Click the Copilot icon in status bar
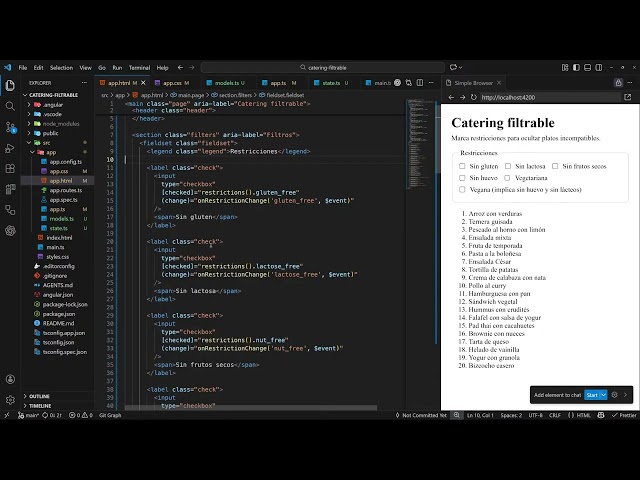Viewport: 640px width, 480px height. pyautogui.click(x=601, y=415)
